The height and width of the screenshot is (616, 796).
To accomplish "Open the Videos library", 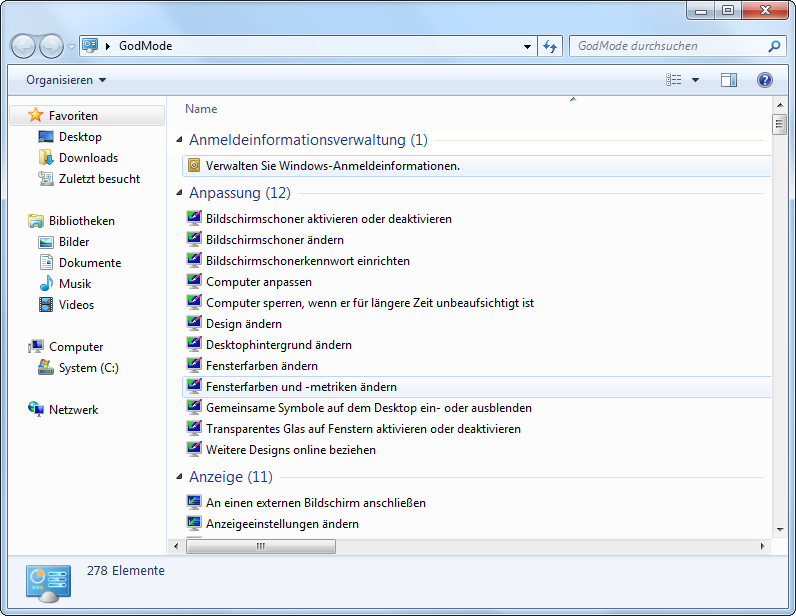I will [77, 305].
